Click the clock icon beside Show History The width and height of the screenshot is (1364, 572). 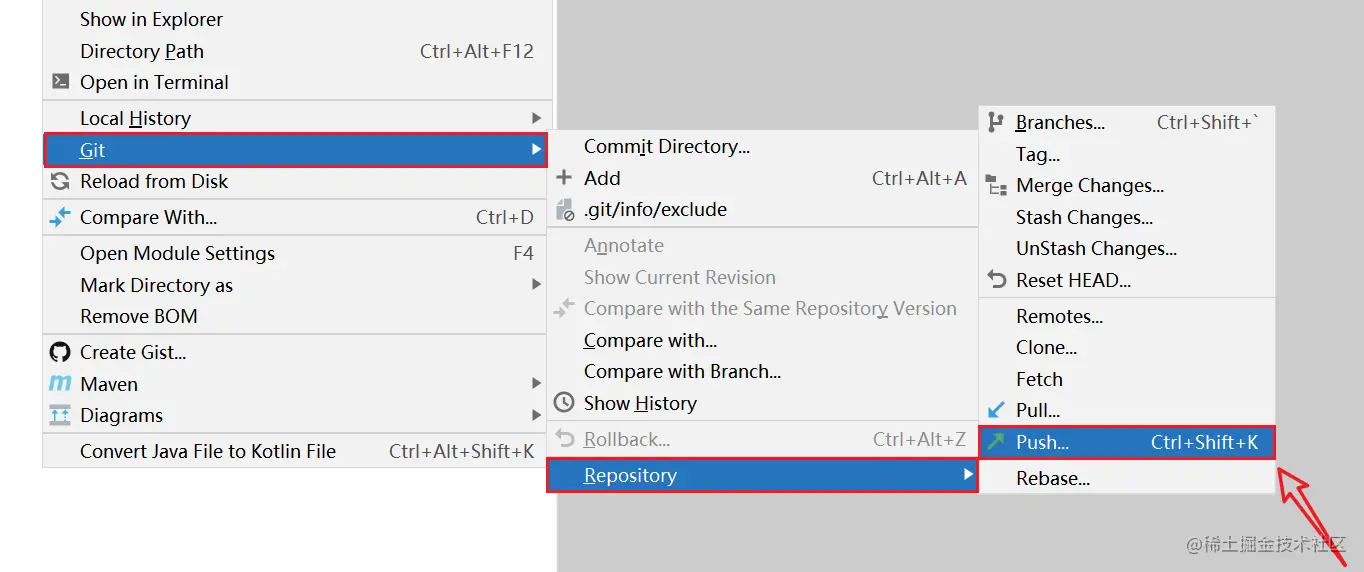565,403
